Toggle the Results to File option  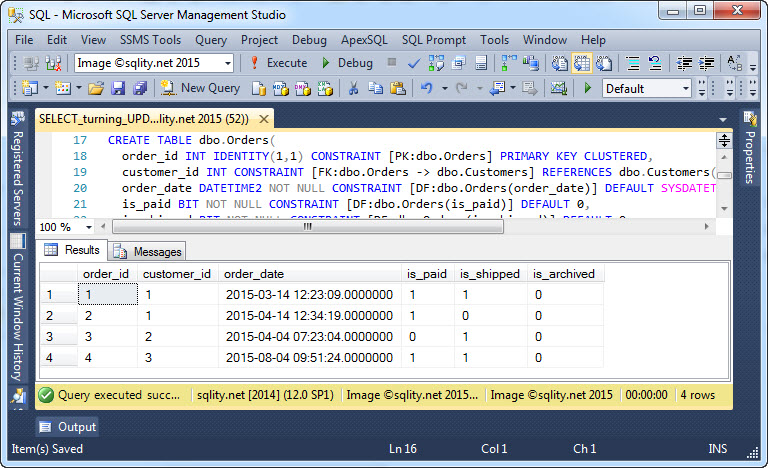604,62
